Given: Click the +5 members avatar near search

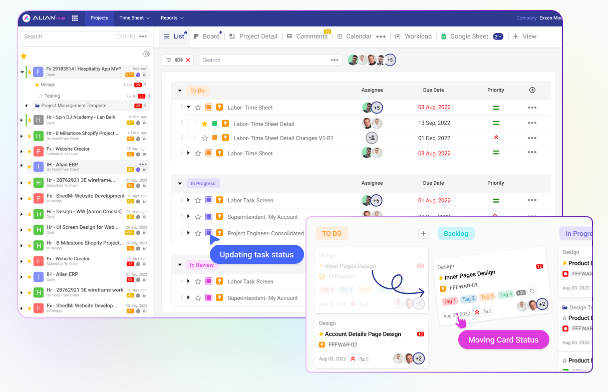Looking at the screenshot, I should click(390, 60).
